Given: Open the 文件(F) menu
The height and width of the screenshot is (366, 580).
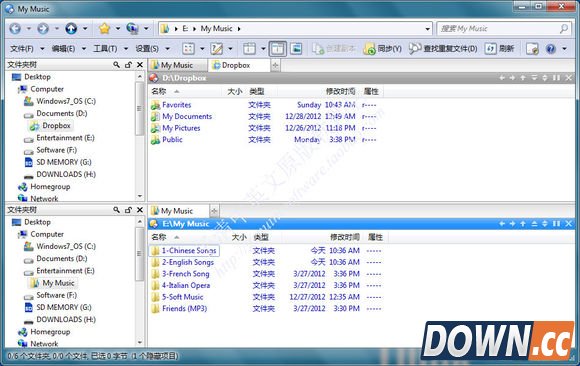Looking at the screenshot, I should 22,48.
